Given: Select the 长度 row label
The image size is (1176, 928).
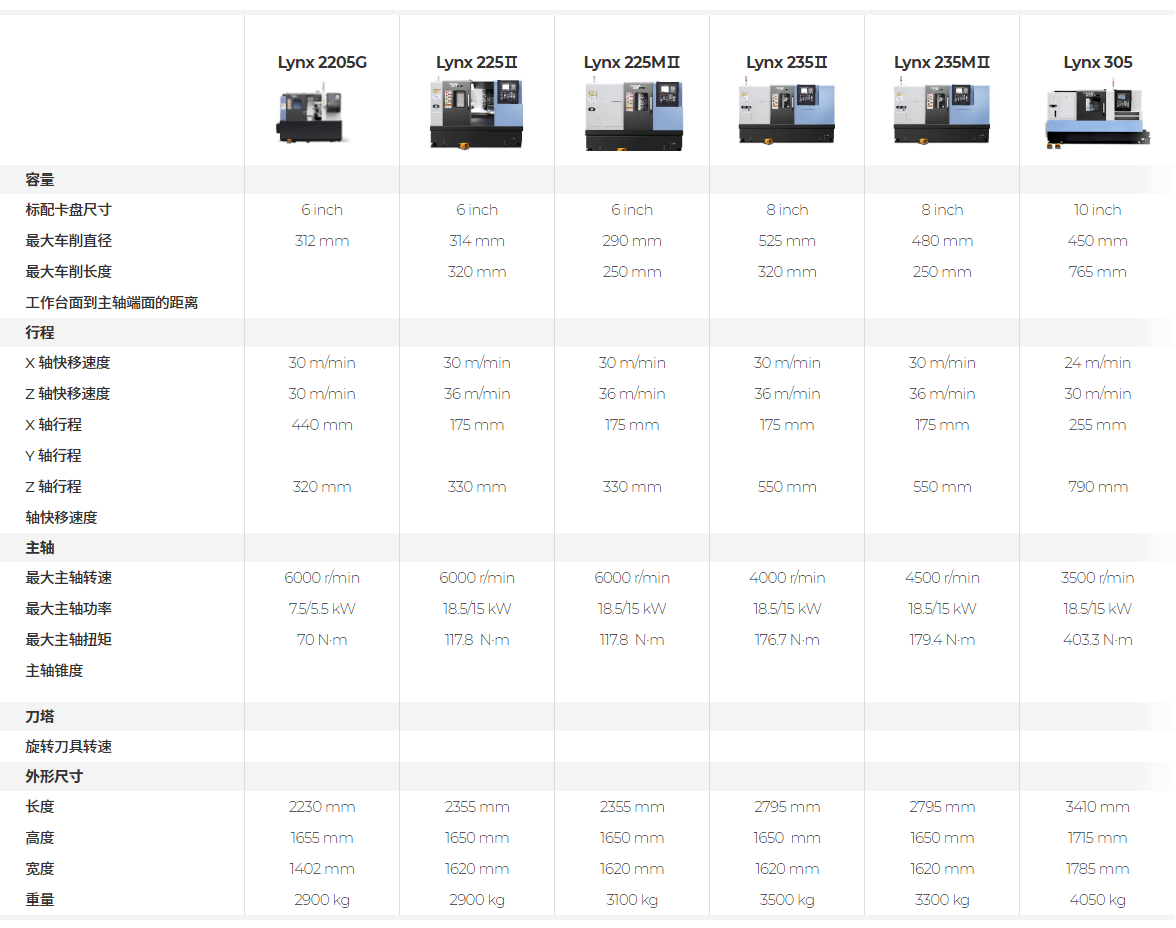Looking at the screenshot, I should 40,806.
